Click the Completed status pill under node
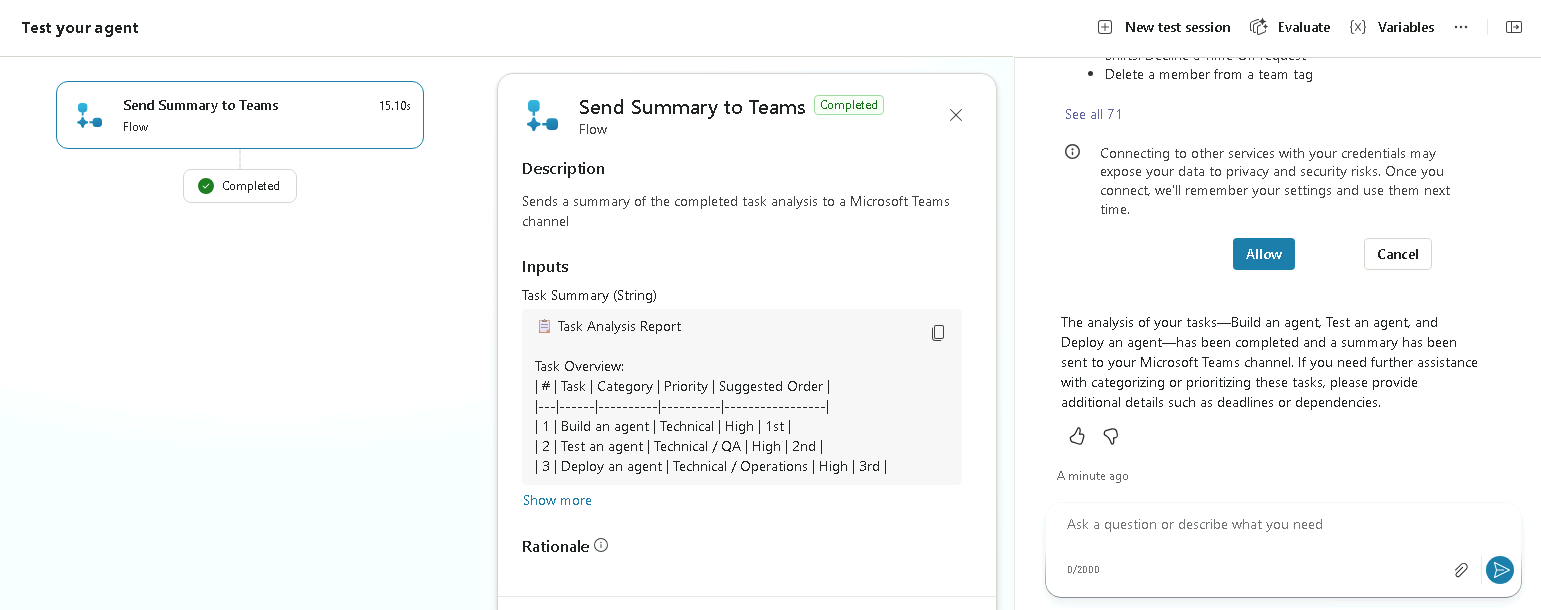 point(240,186)
